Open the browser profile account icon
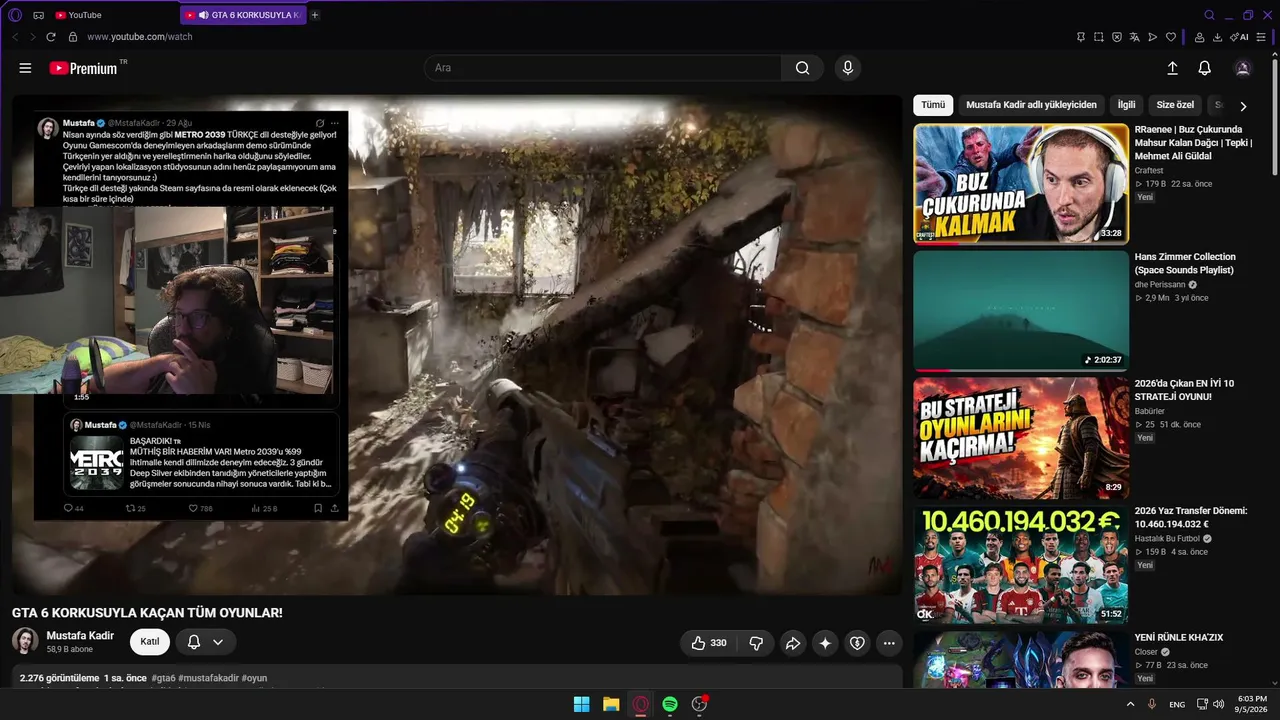This screenshot has height=720, width=1280. [x=1199, y=37]
